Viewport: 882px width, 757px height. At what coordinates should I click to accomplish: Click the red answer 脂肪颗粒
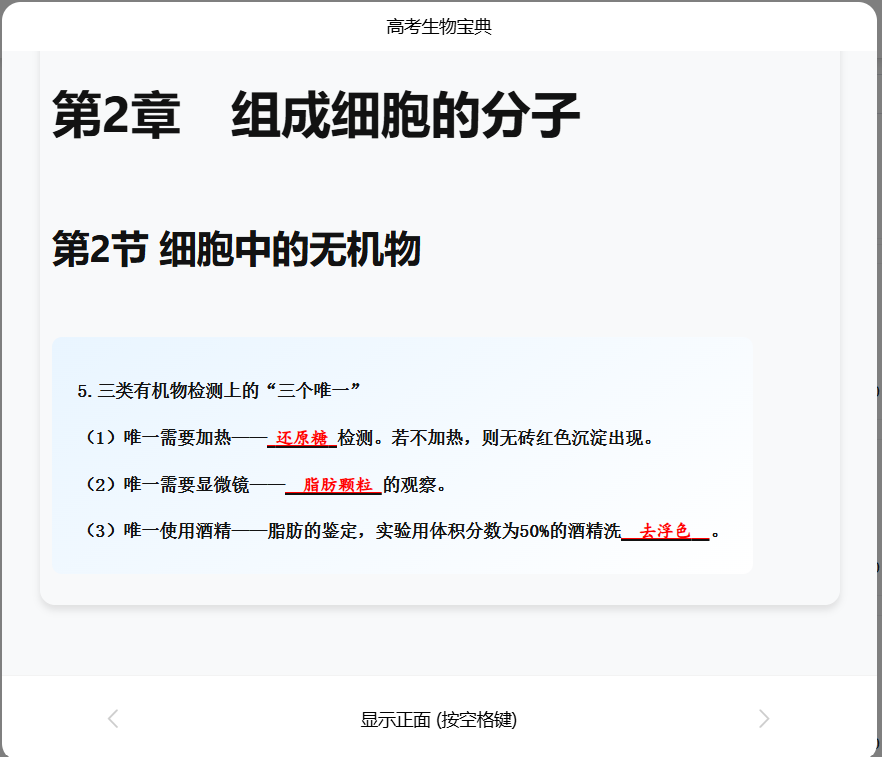point(338,484)
